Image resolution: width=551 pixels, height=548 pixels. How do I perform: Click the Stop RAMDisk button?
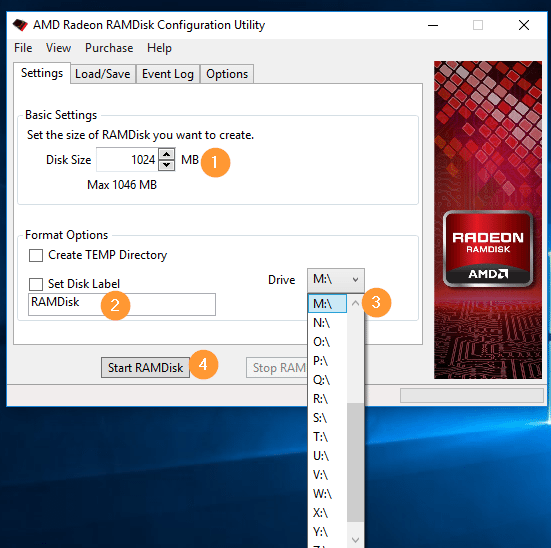[277, 368]
